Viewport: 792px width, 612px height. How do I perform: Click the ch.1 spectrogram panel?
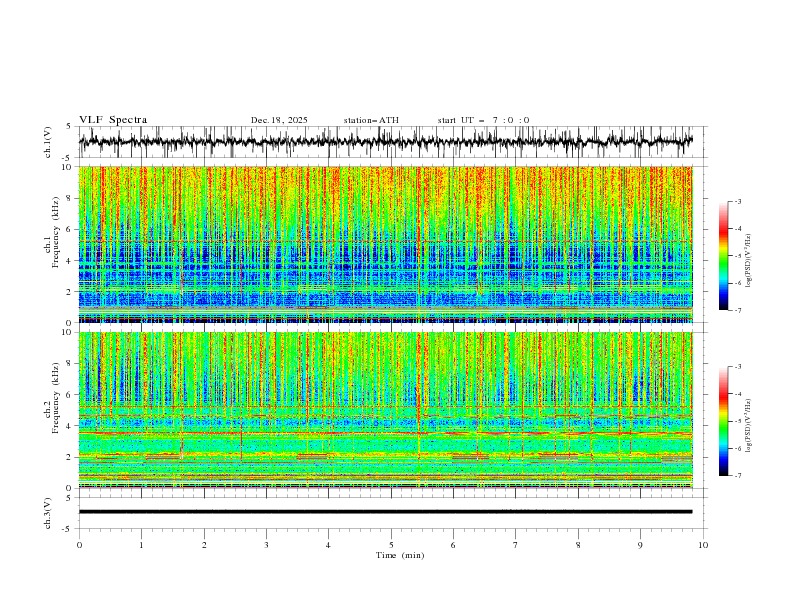click(x=385, y=244)
